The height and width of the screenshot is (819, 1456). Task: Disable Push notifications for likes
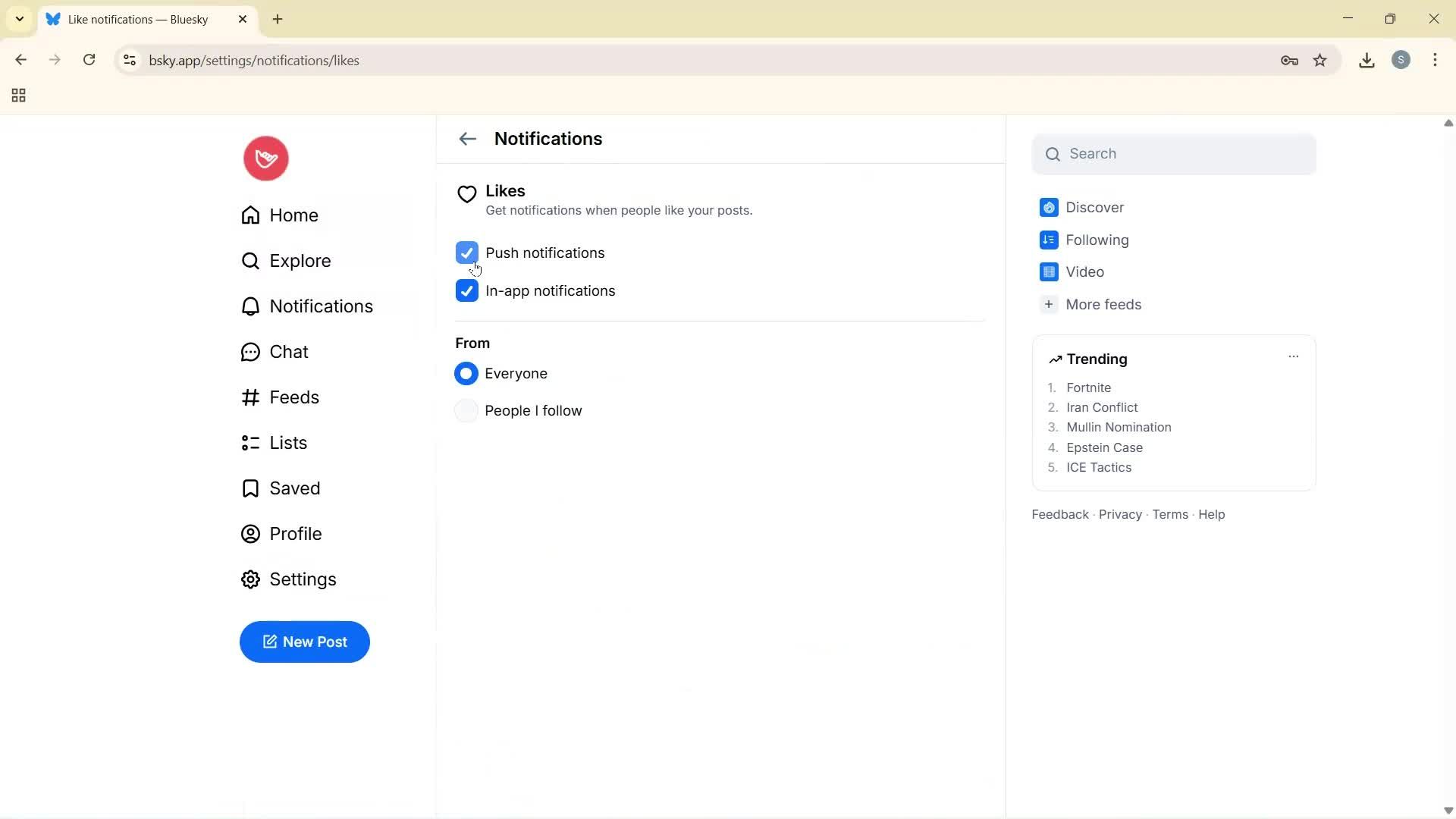[x=466, y=253]
